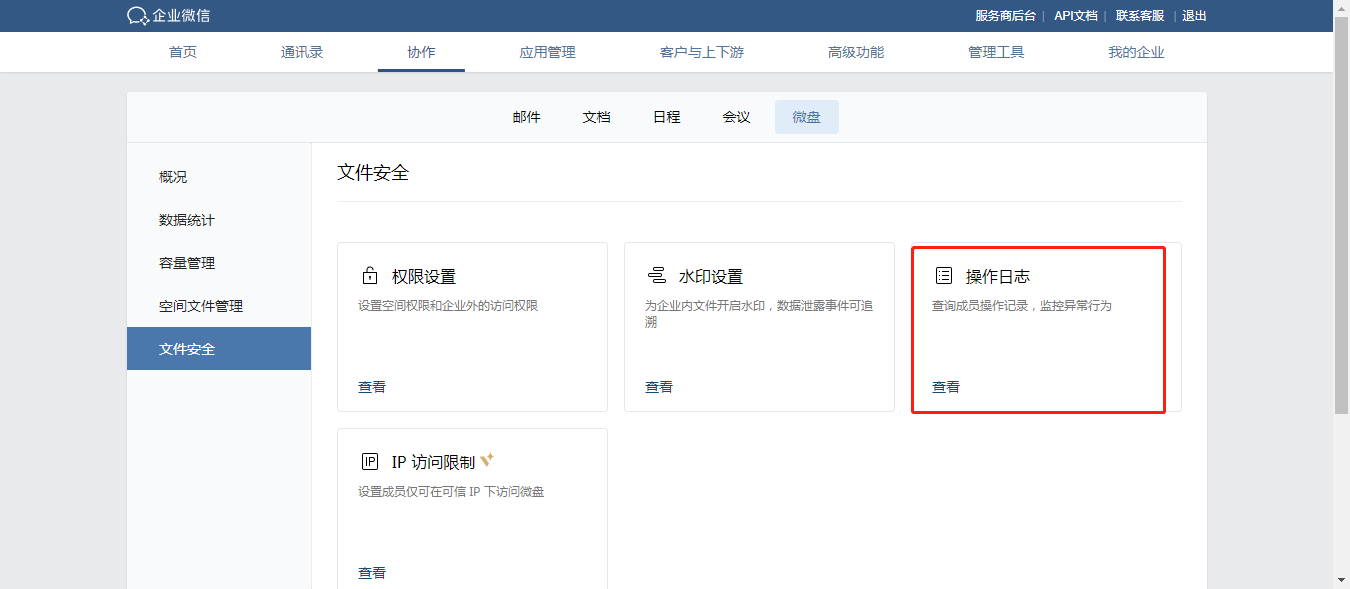This screenshot has height=589, width=1350.
Task: Switch to the 文档 sub-tab
Action: [x=597, y=117]
